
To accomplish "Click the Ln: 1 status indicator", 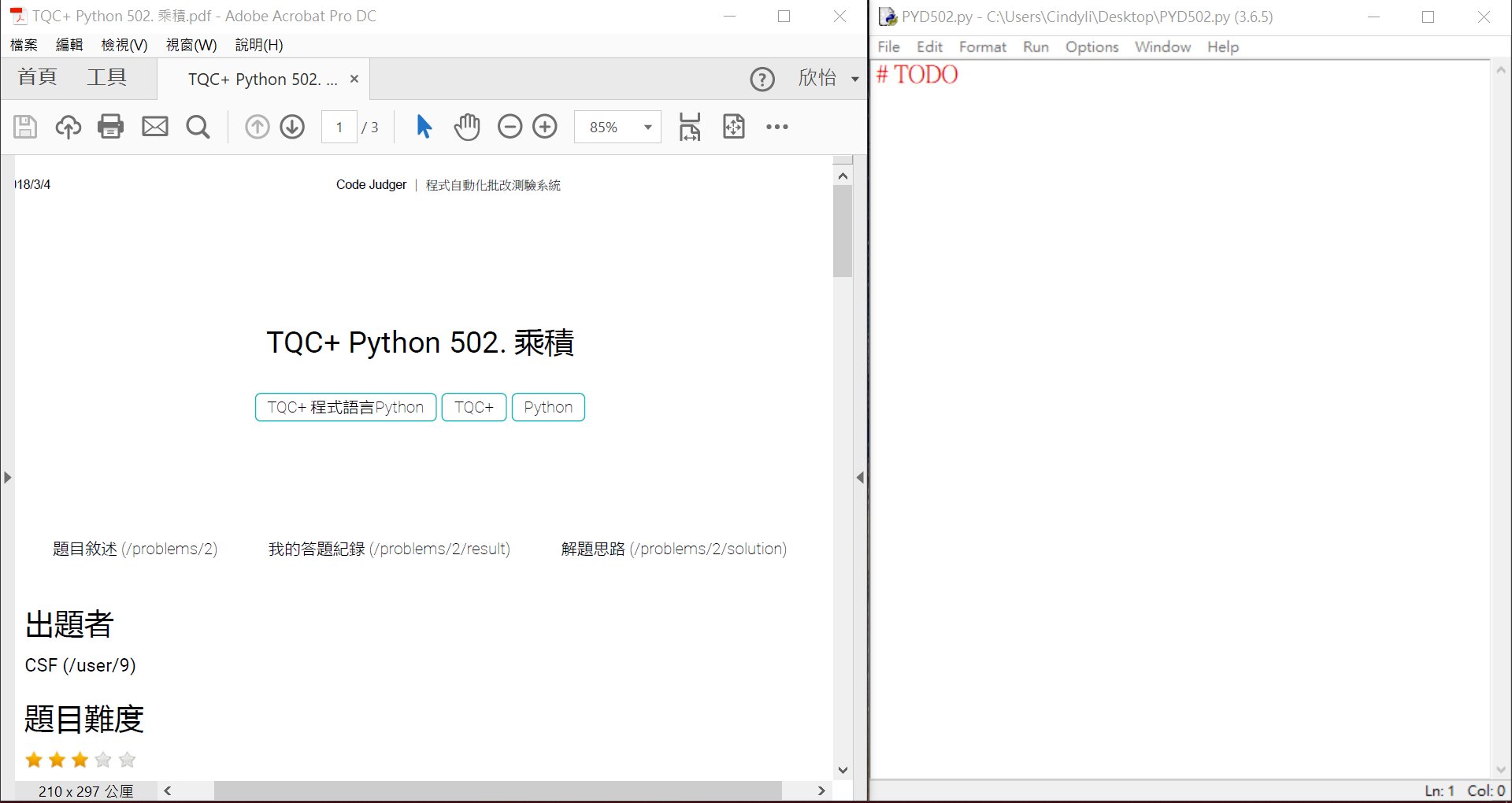I will pos(1439,790).
